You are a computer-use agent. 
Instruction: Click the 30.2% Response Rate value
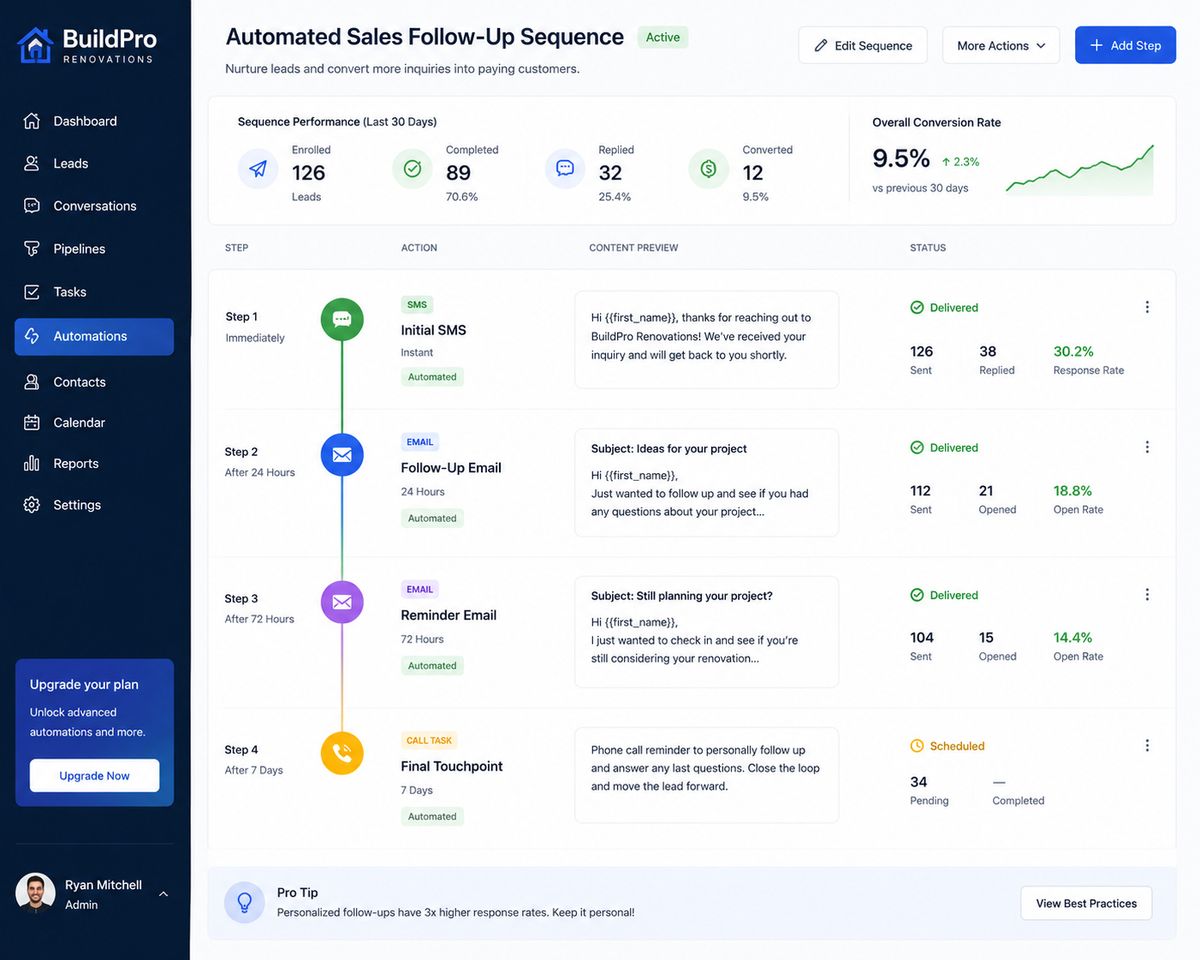[x=1074, y=351]
